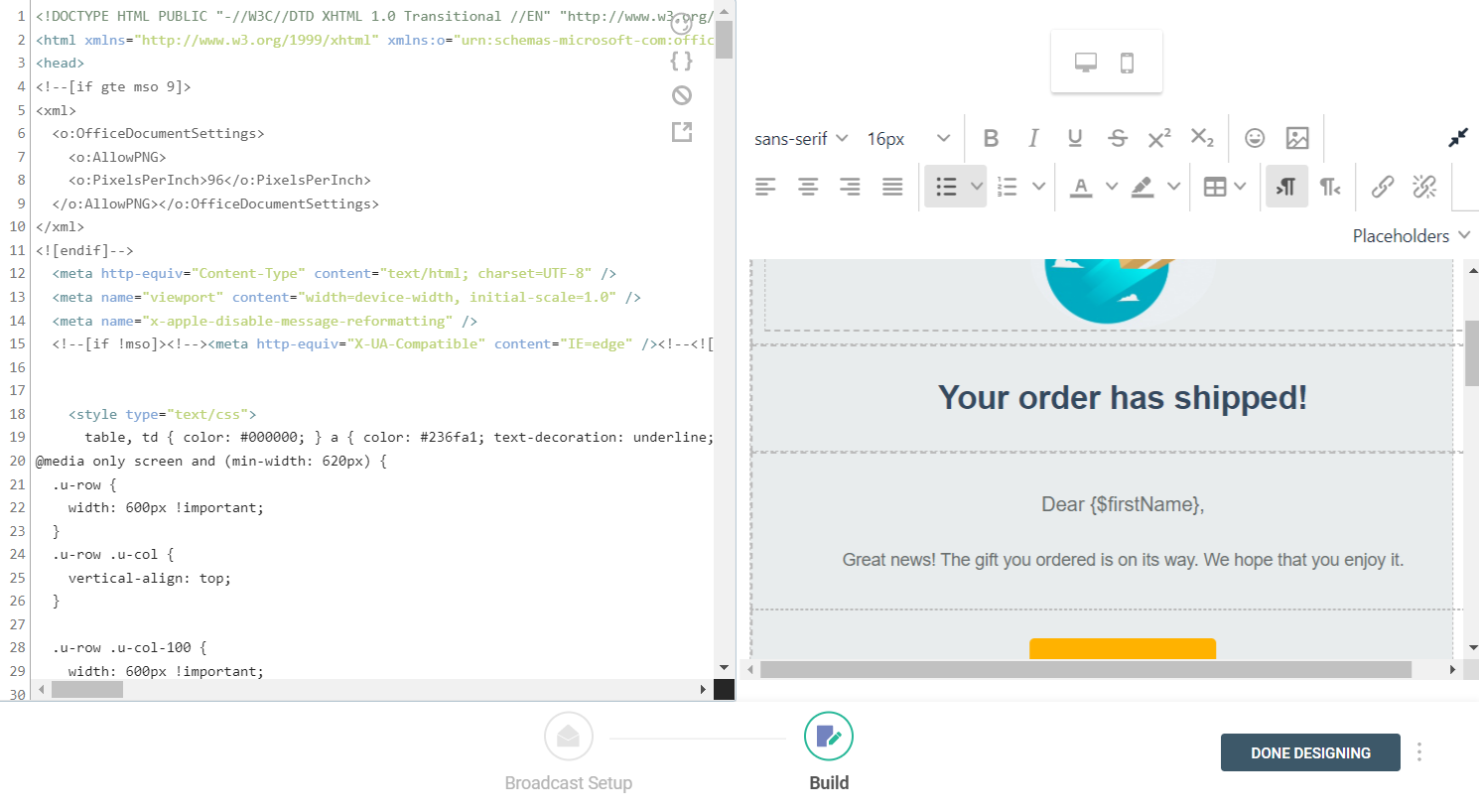Viewport: 1479px width, 812px height.
Task: Click the open in new window icon
Action: click(x=681, y=132)
